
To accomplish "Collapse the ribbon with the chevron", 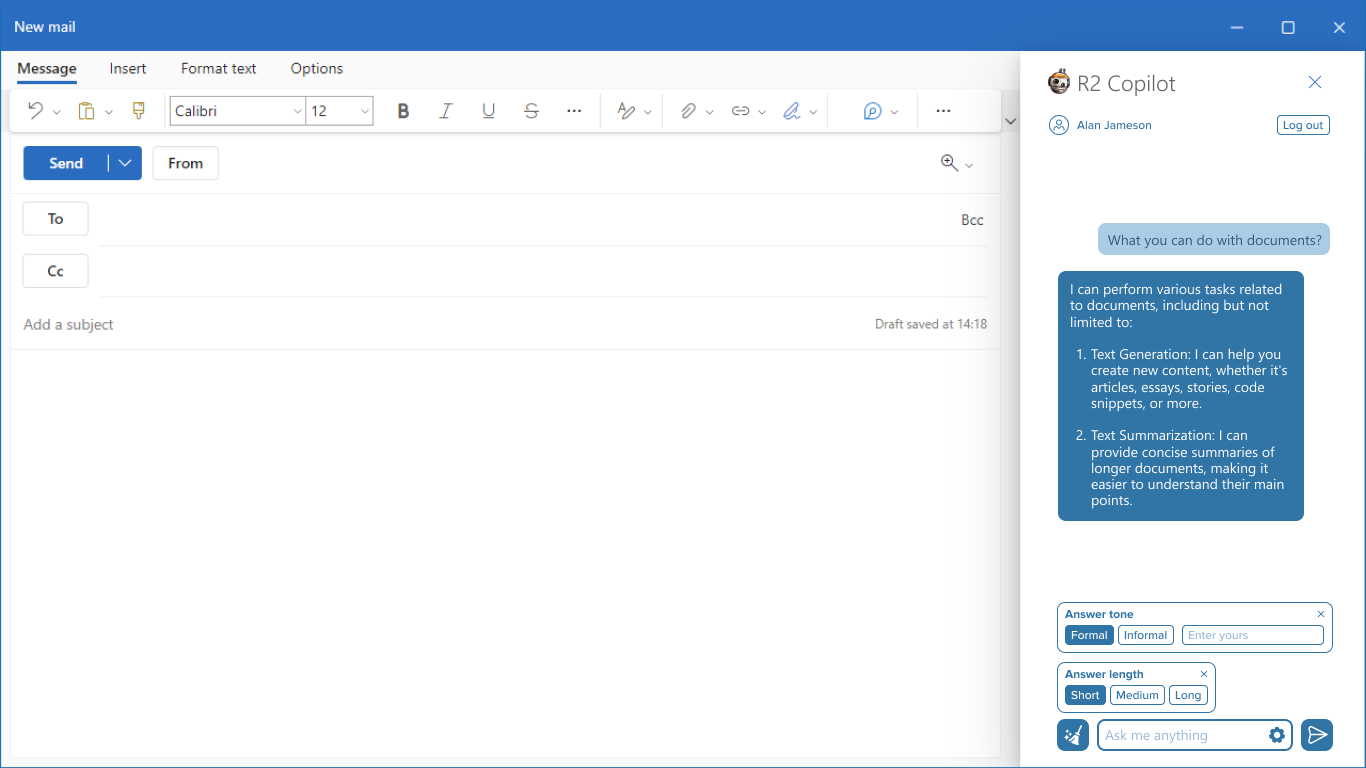I will (1010, 121).
